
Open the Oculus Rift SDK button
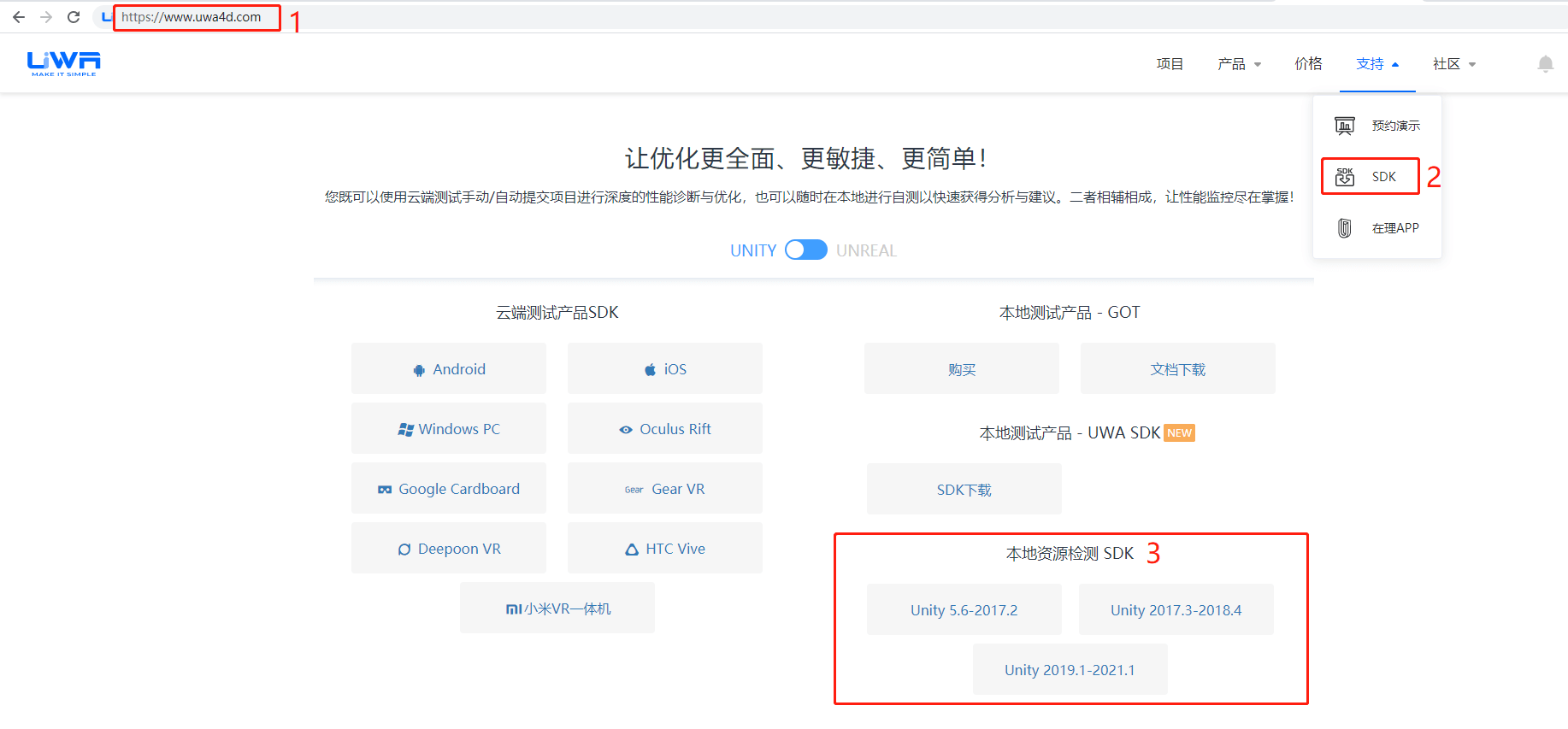pos(665,428)
